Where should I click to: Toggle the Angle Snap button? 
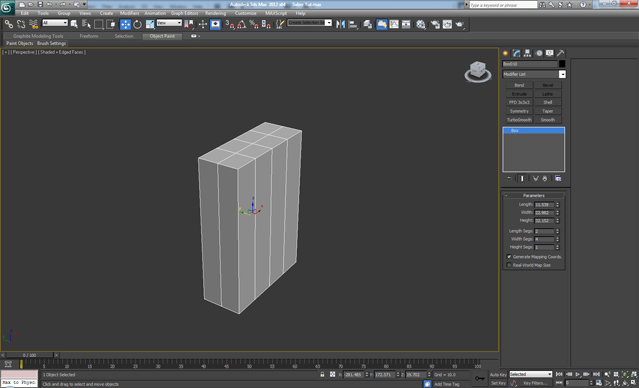(242, 24)
